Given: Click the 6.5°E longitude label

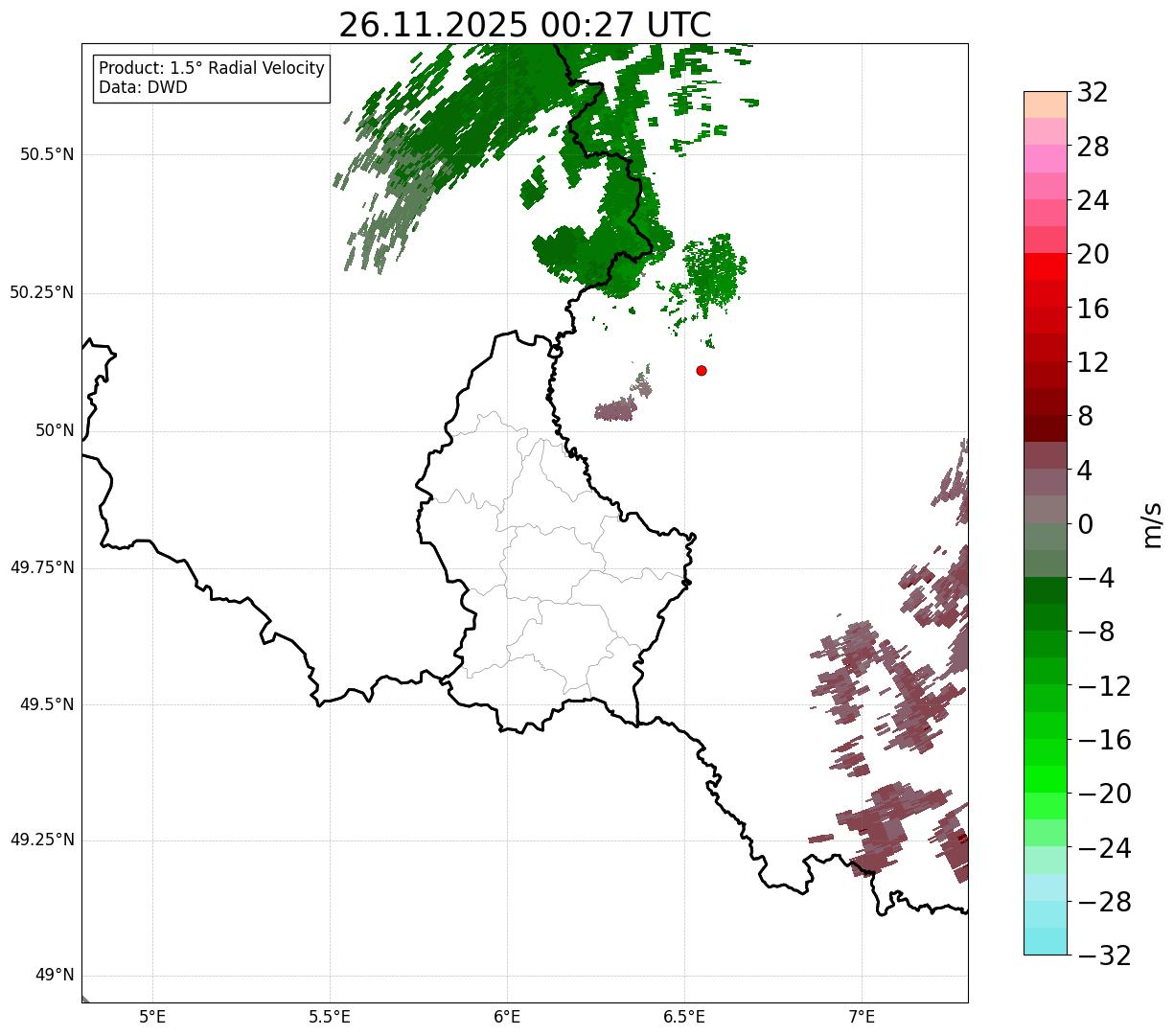Looking at the screenshot, I should [684, 1016].
